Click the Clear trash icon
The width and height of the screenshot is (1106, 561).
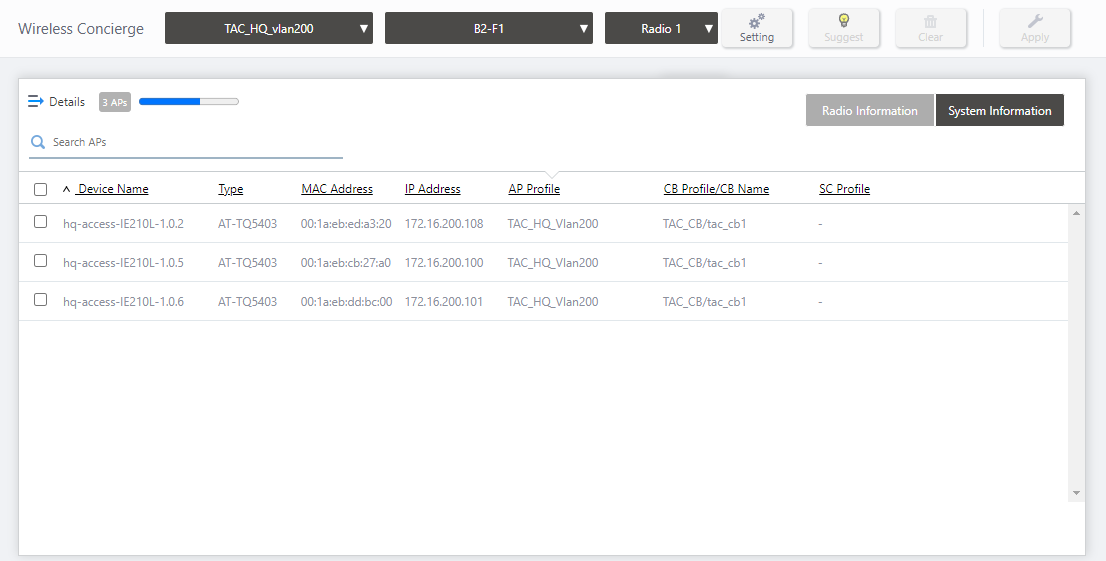pos(930,21)
